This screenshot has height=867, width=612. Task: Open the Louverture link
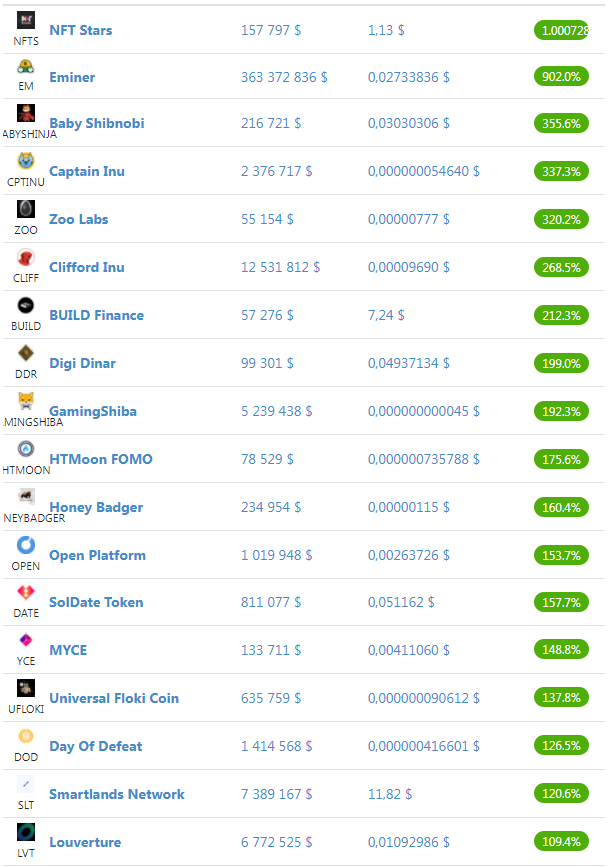(85, 843)
